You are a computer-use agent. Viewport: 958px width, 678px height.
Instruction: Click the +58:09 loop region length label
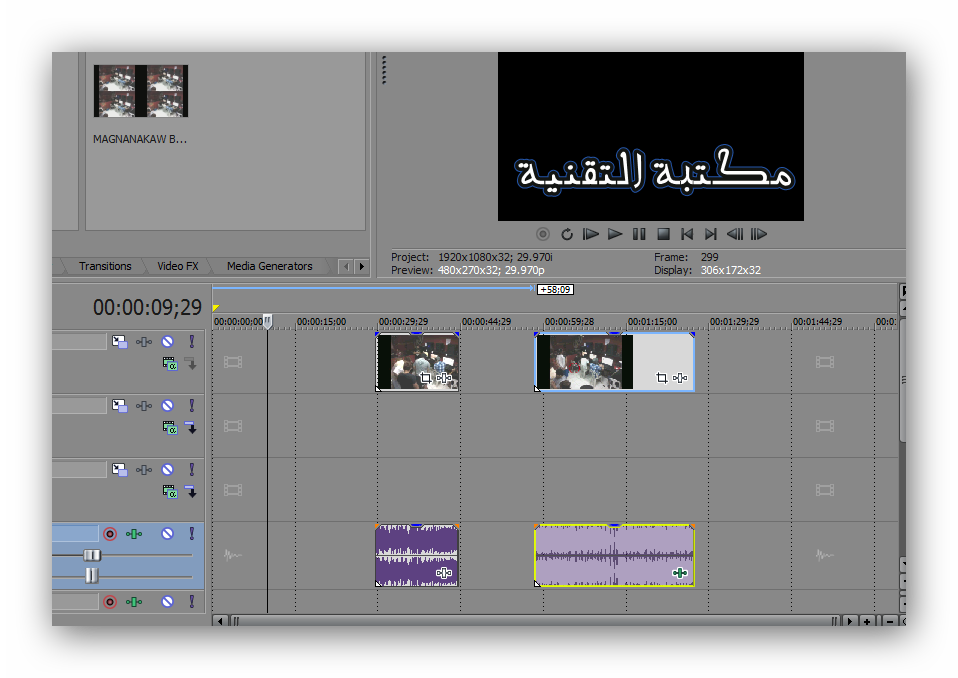pos(555,290)
